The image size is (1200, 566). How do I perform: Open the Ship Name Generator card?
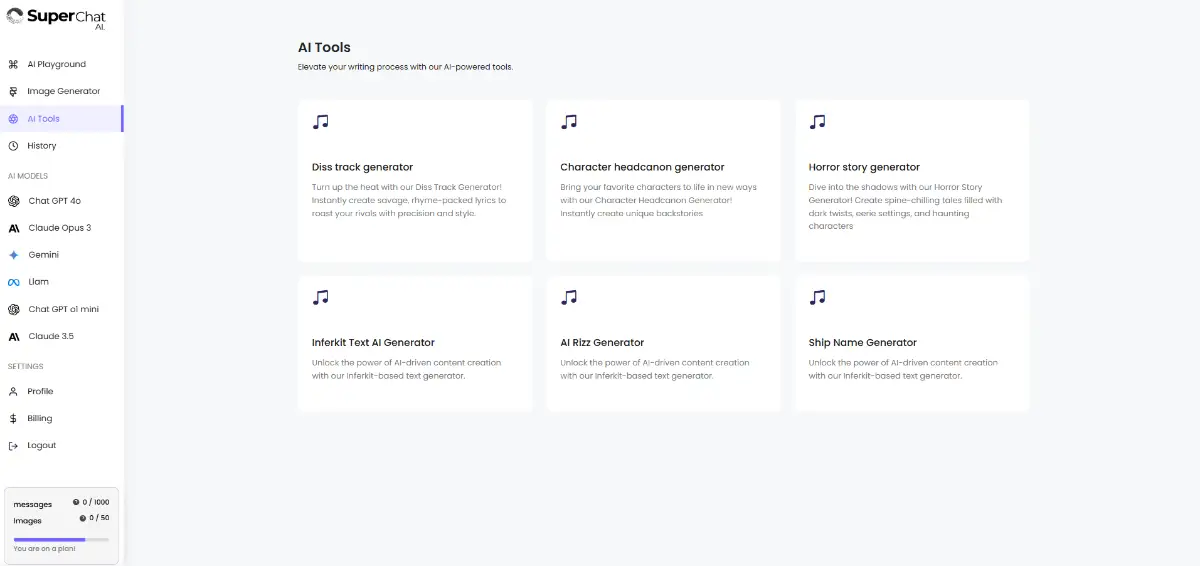(x=912, y=343)
